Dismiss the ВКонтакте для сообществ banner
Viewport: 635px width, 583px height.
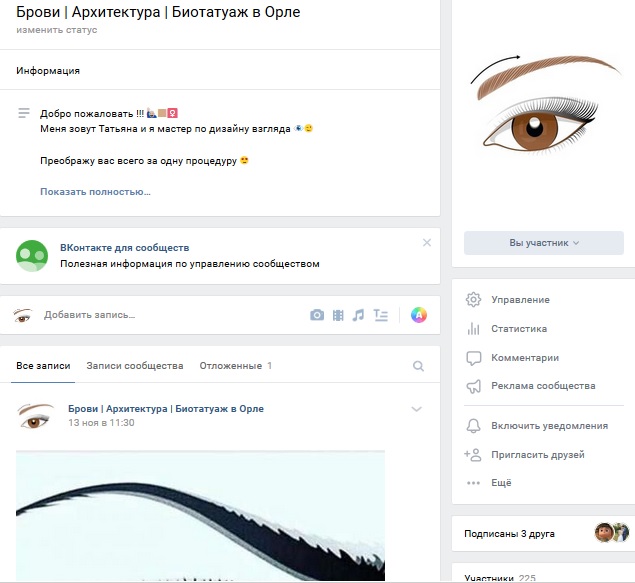[427, 243]
